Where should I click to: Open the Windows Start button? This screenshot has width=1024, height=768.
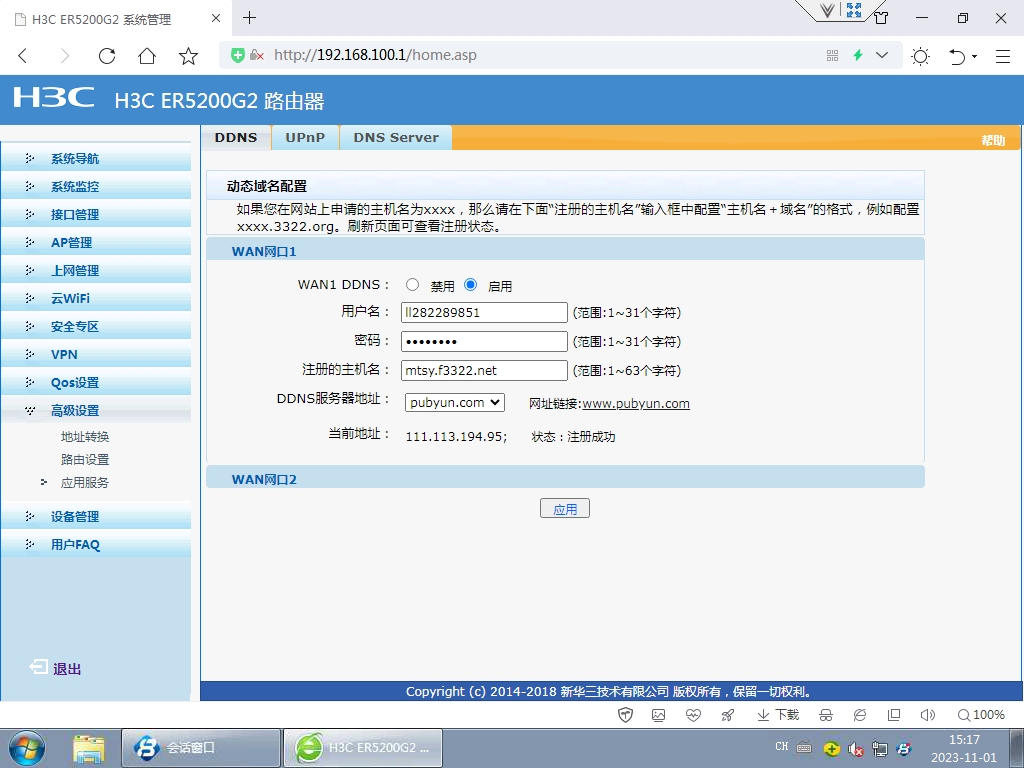26,748
